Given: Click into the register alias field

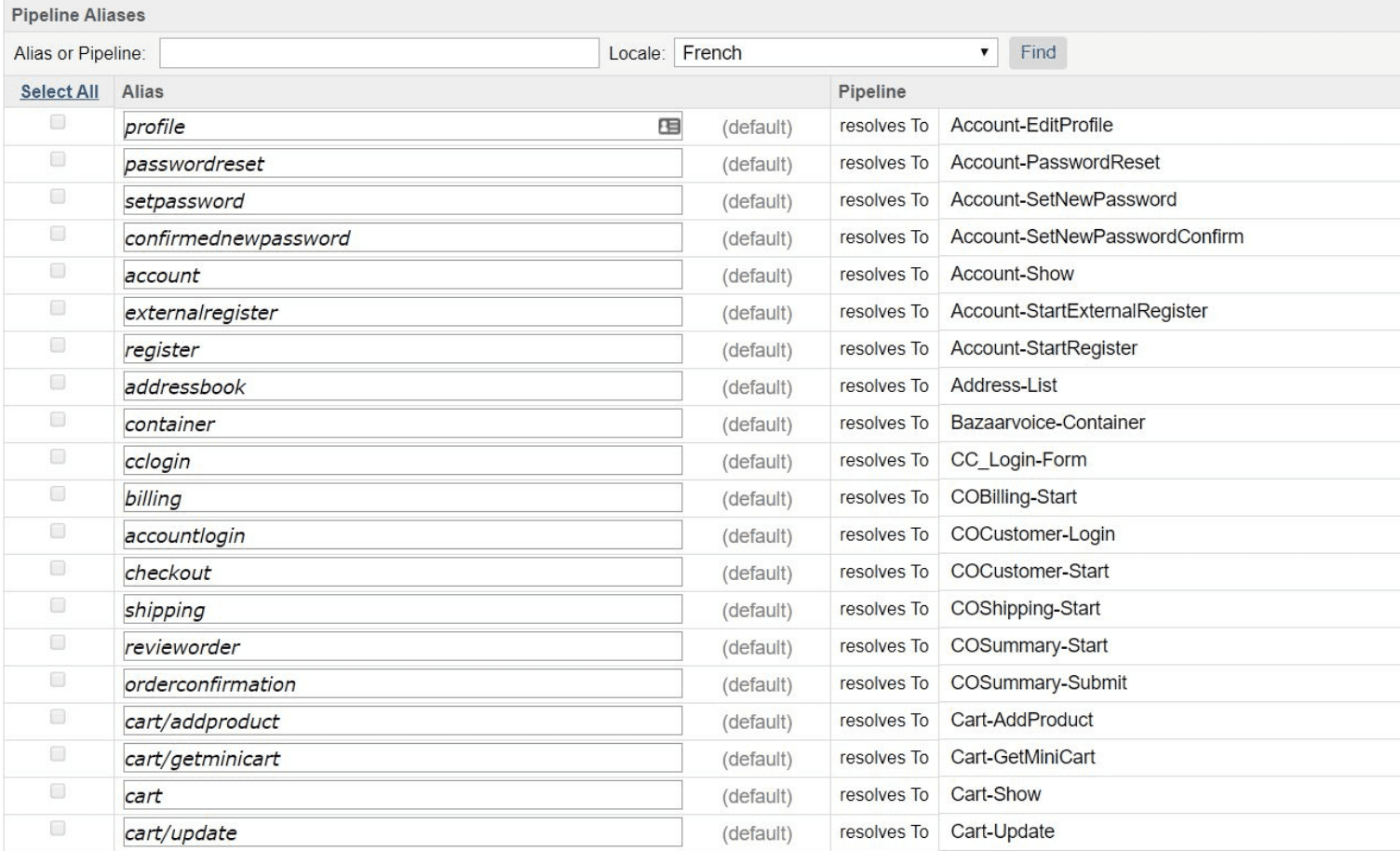Looking at the screenshot, I should click(402, 350).
